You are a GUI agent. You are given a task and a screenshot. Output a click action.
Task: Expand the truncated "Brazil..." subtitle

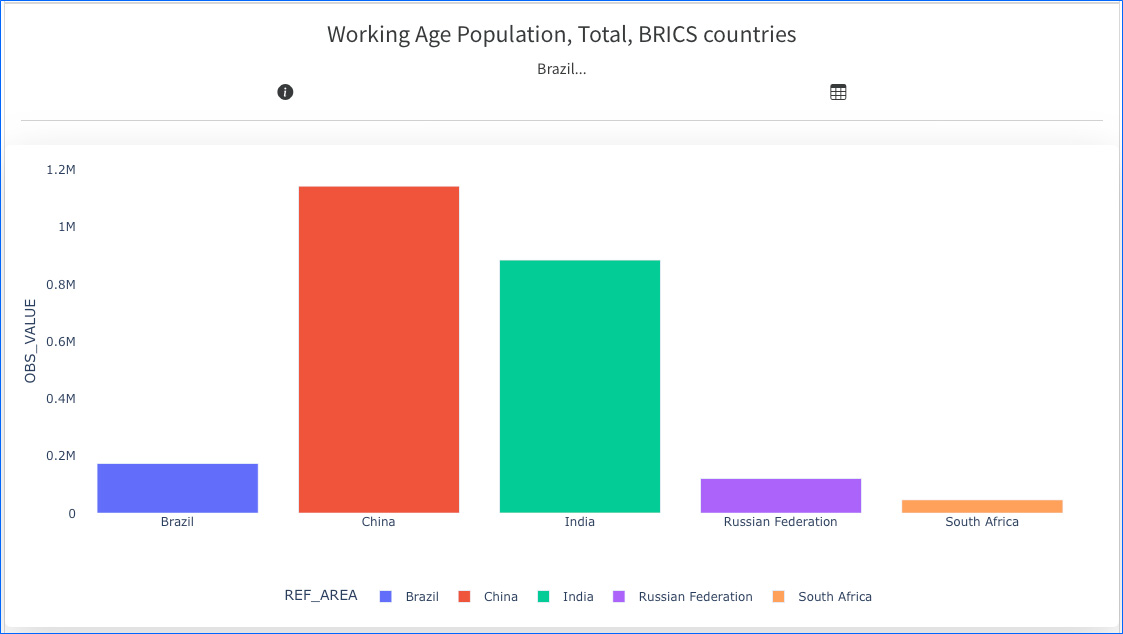click(x=561, y=69)
